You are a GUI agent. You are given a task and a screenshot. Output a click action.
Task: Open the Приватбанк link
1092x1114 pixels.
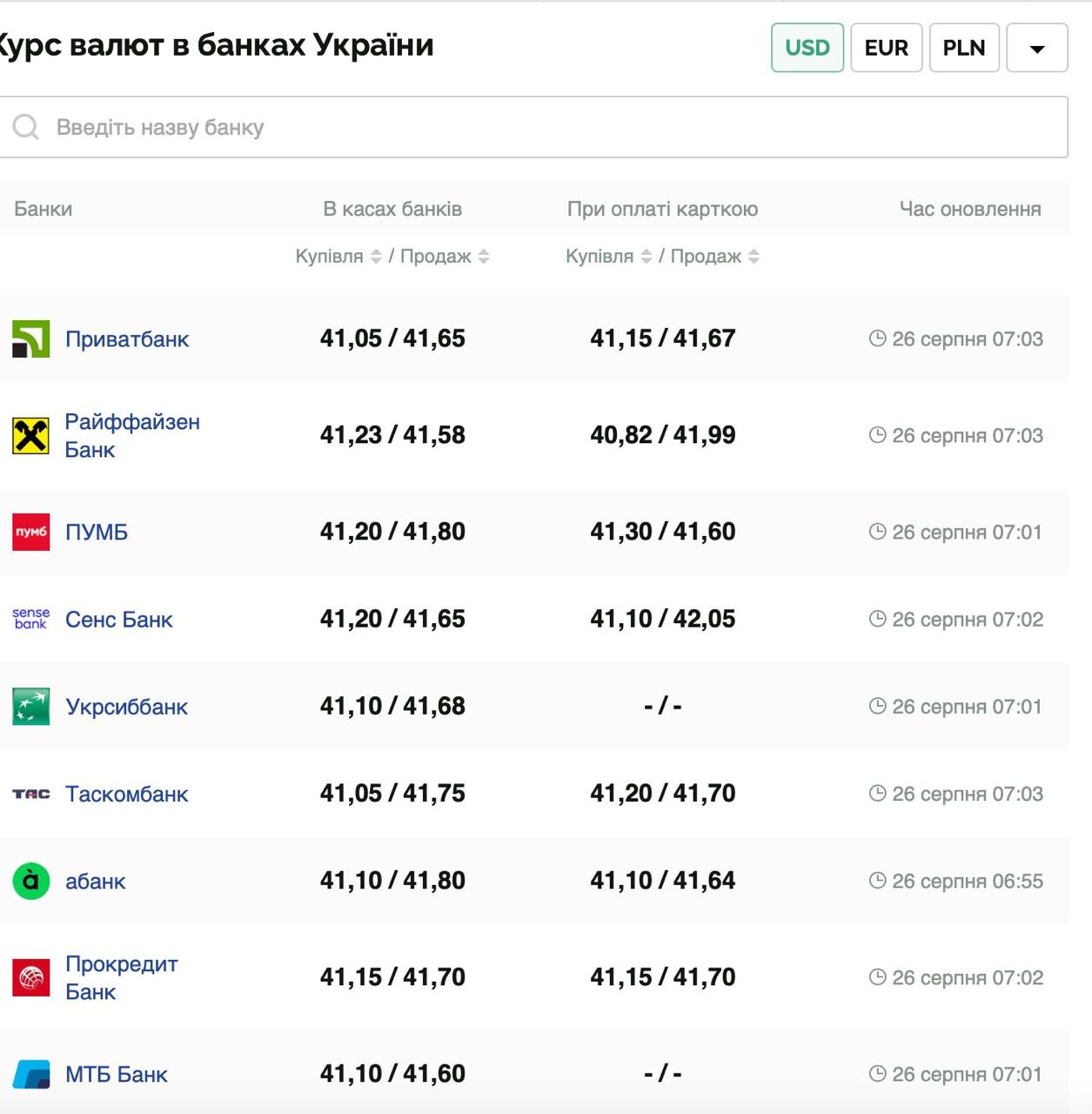pyautogui.click(x=127, y=339)
